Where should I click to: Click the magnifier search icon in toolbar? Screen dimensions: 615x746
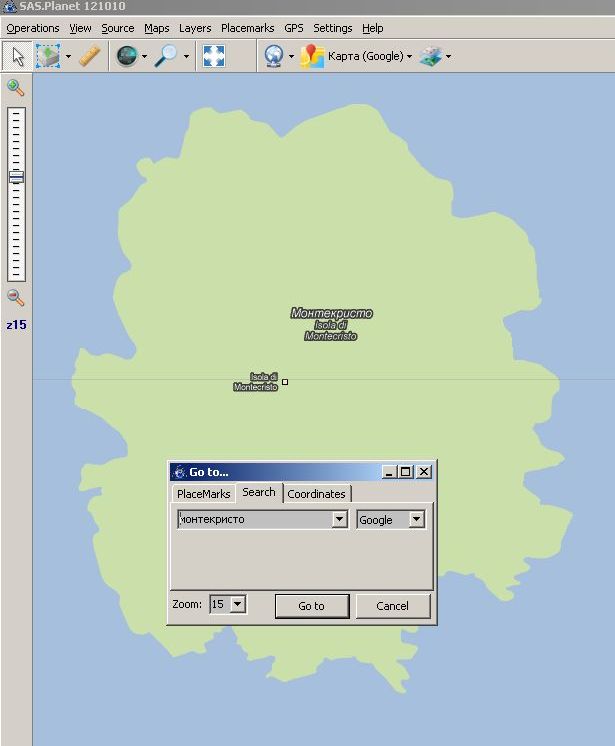pos(166,57)
